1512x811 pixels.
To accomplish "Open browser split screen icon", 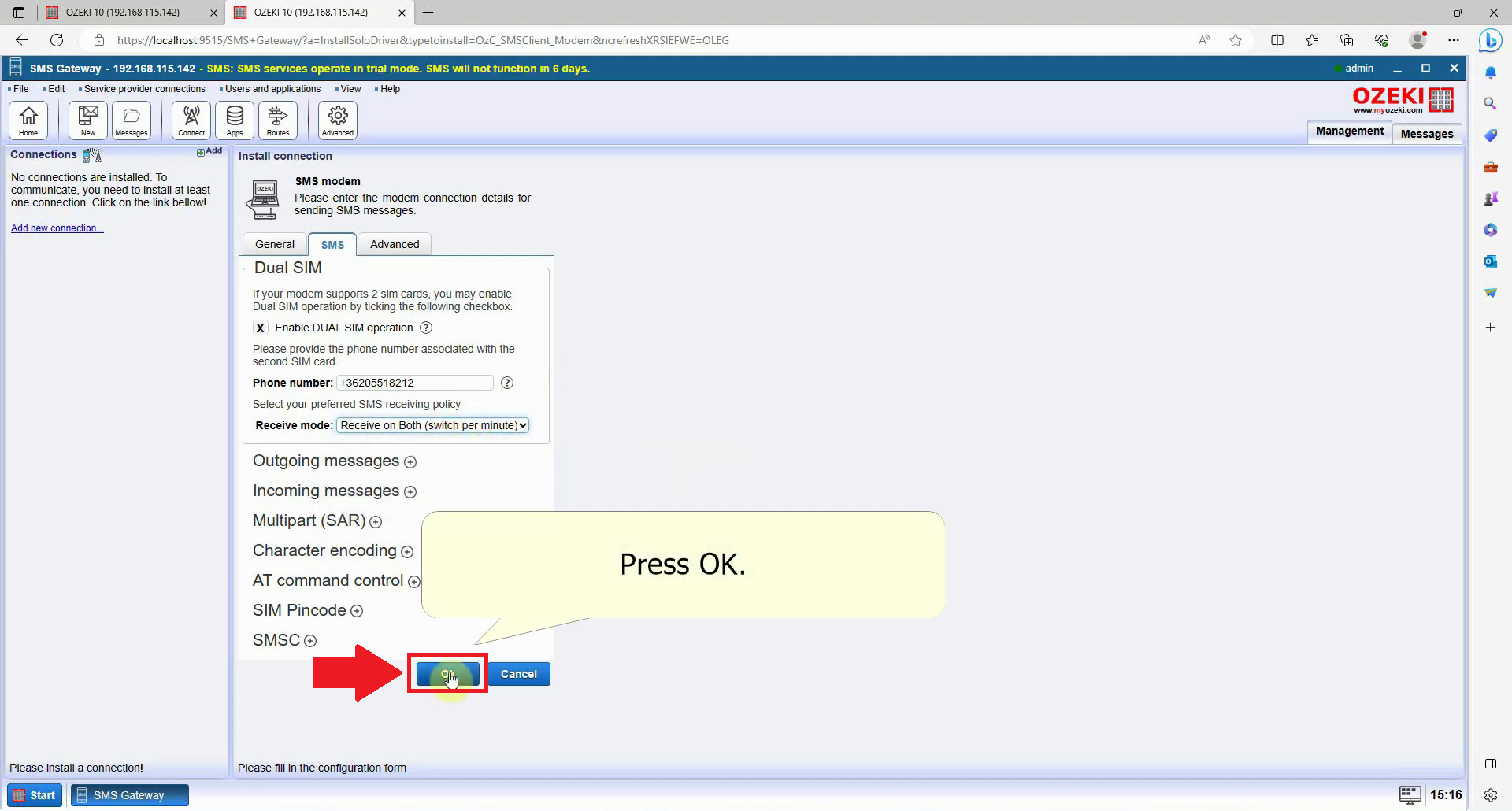I will (x=1277, y=40).
